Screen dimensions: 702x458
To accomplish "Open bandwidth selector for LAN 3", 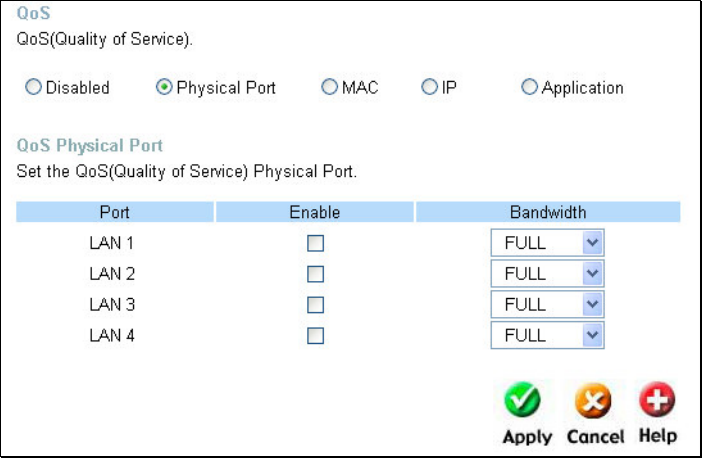I will click(547, 305).
